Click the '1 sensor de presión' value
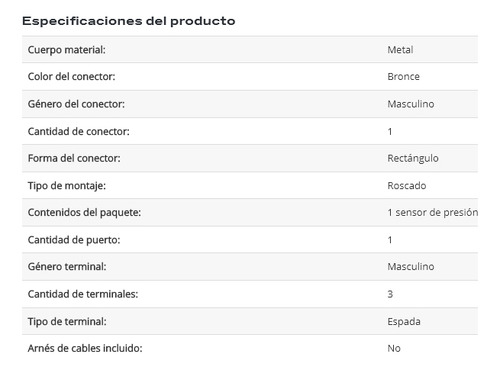The image size is (500, 369). point(433,212)
